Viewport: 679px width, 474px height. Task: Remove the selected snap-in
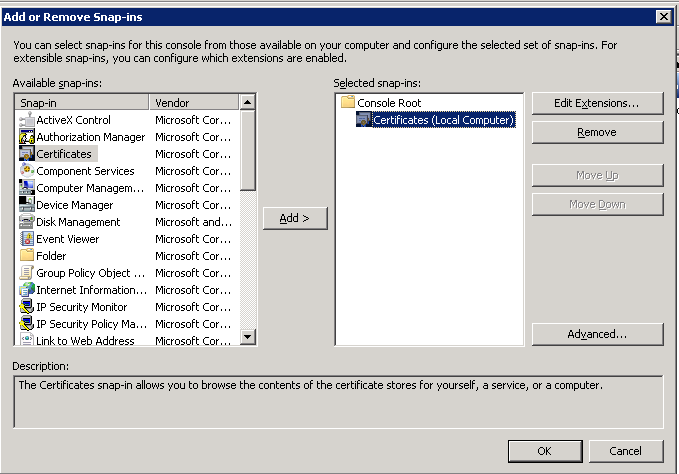[597, 132]
